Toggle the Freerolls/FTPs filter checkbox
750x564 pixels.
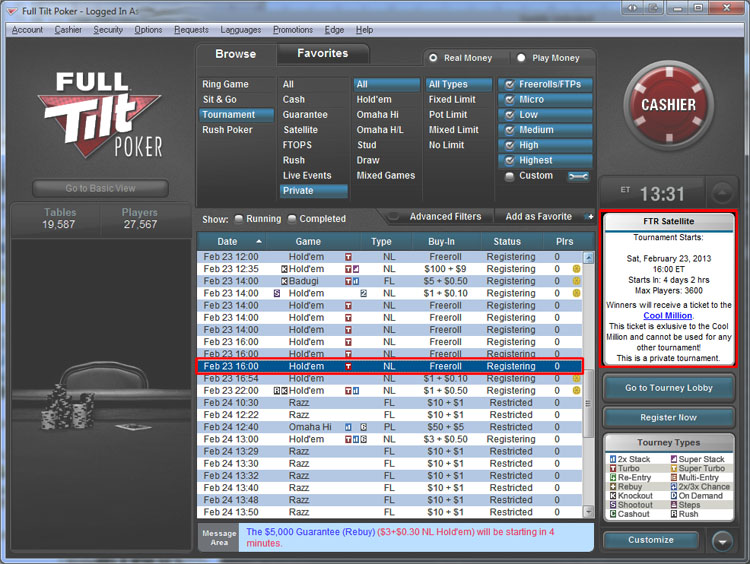(x=510, y=85)
